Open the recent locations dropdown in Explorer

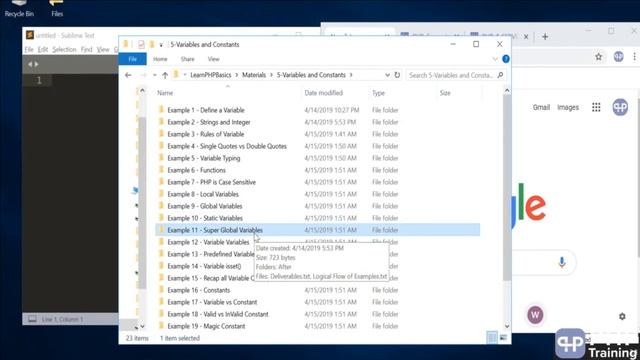point(155,75)
